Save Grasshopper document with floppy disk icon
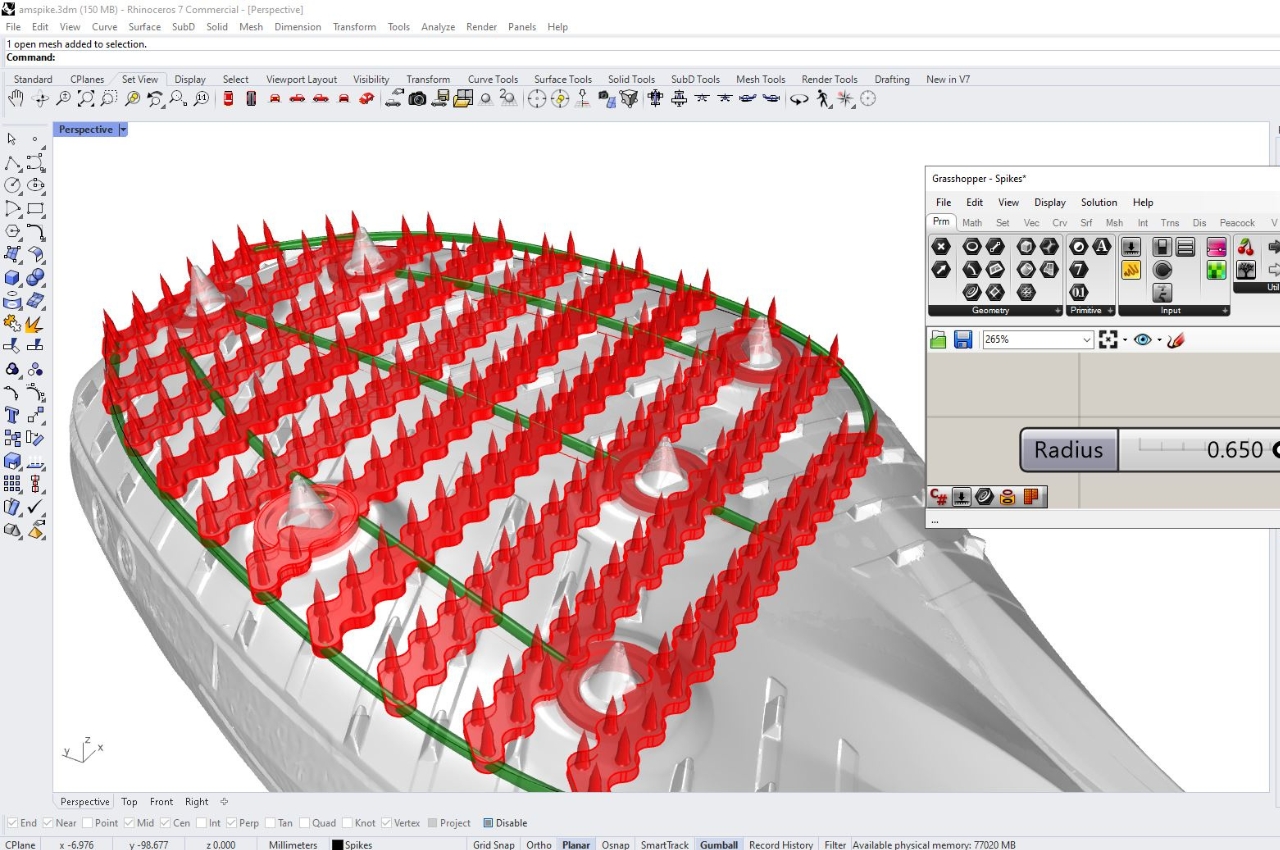This screenshot has height=850, width=1280. click(x=963, y=340)
